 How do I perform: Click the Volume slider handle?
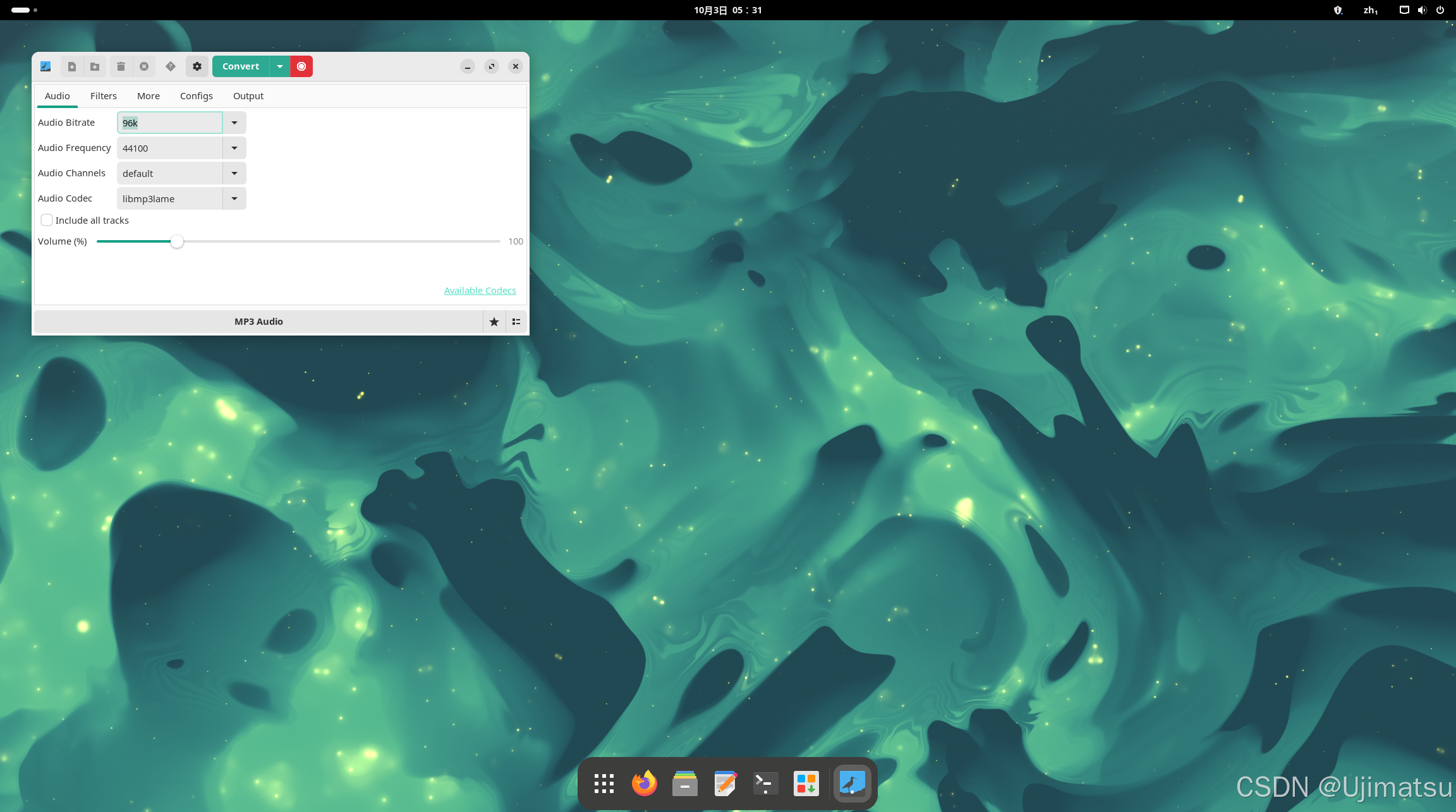point(177,241)
